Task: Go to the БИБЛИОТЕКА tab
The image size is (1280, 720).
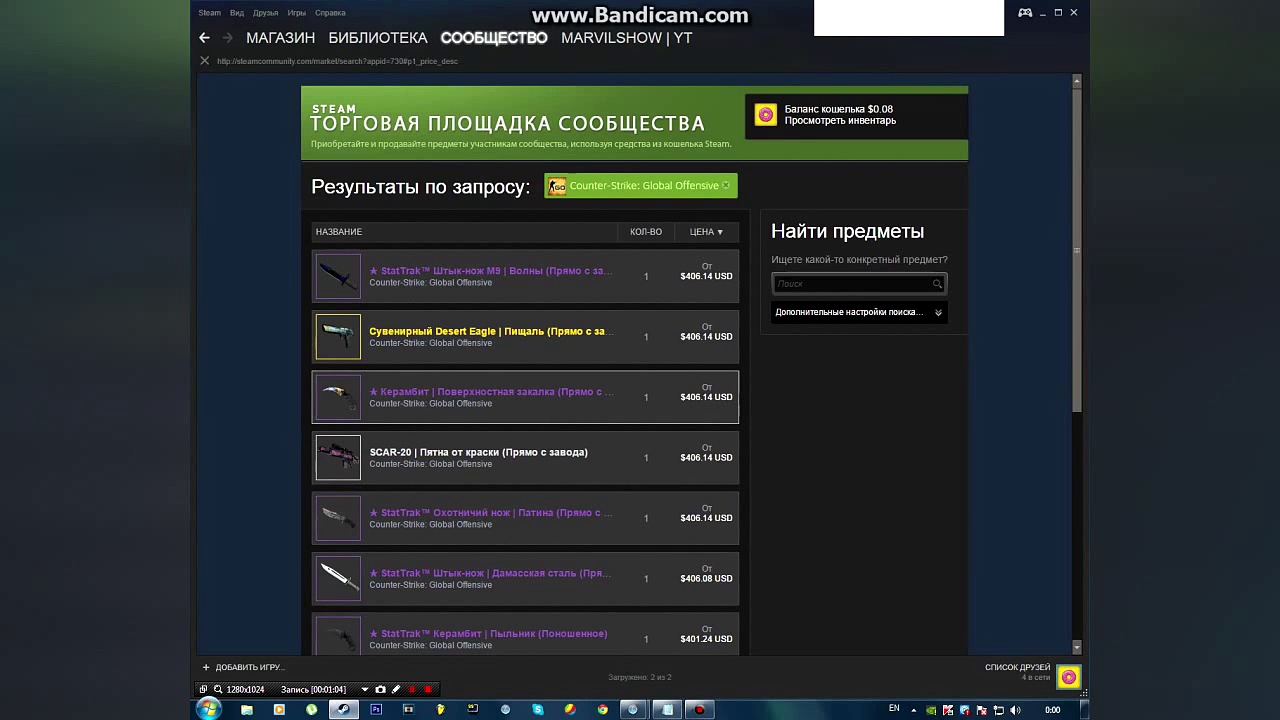Action: (x=378, y=38)
